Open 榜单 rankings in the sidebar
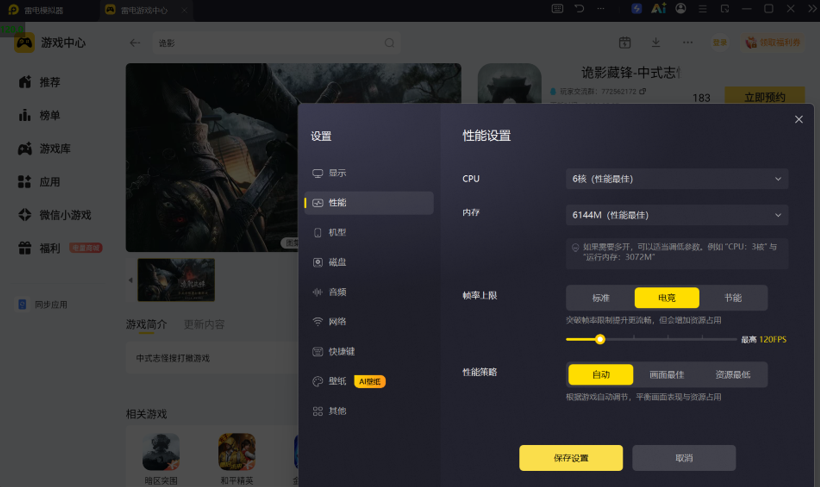The width and height of the screenshot is (820, 487). tap(39, 115)
